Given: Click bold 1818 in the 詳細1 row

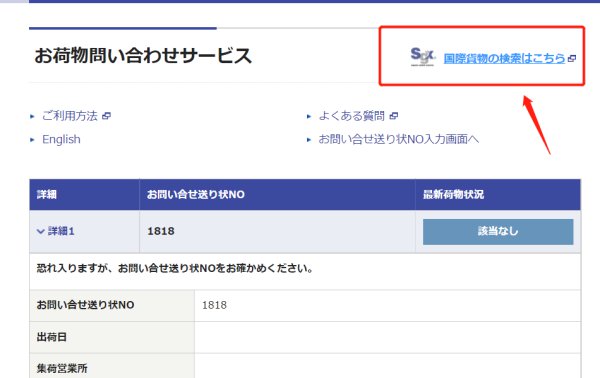Looking at the screenshot, I should 161,231.
